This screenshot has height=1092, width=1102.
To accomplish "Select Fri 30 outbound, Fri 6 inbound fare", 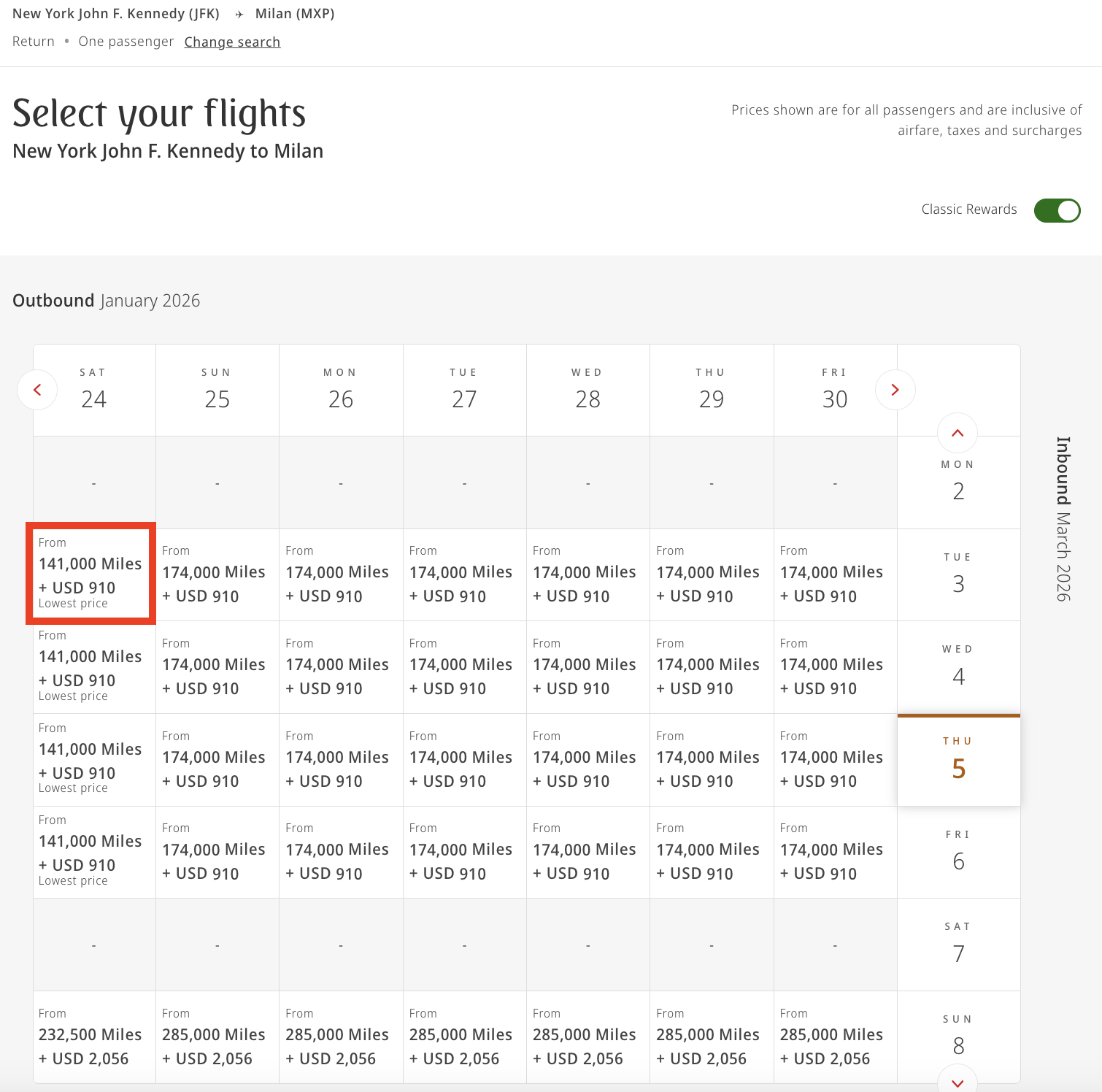I will (835, 852).
